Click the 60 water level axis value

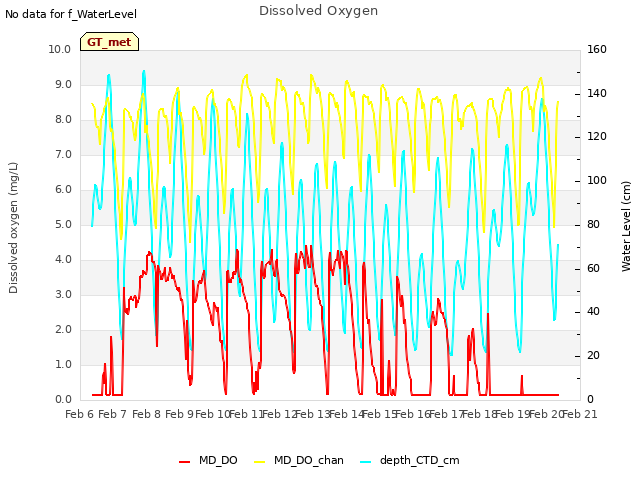tap(593, 269)
